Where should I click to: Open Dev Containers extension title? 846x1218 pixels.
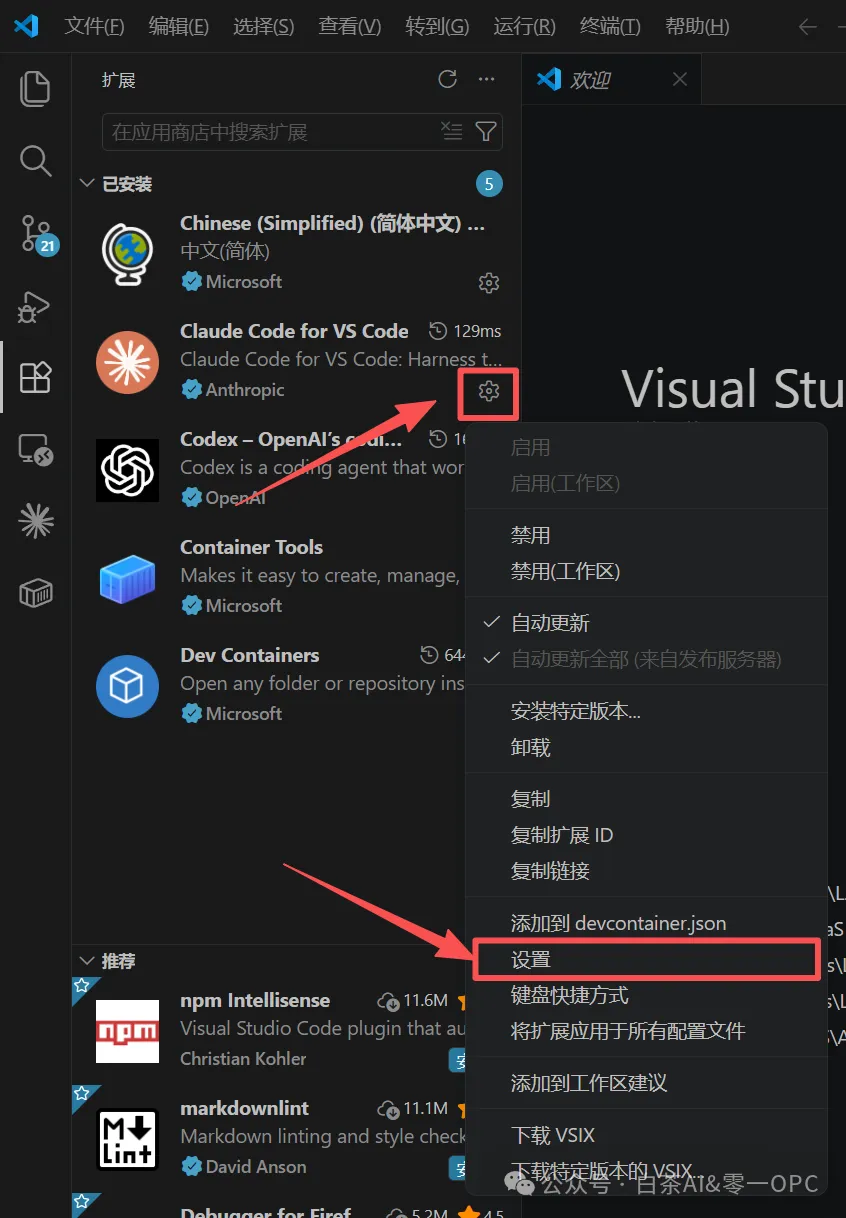[x=250, y=655]
